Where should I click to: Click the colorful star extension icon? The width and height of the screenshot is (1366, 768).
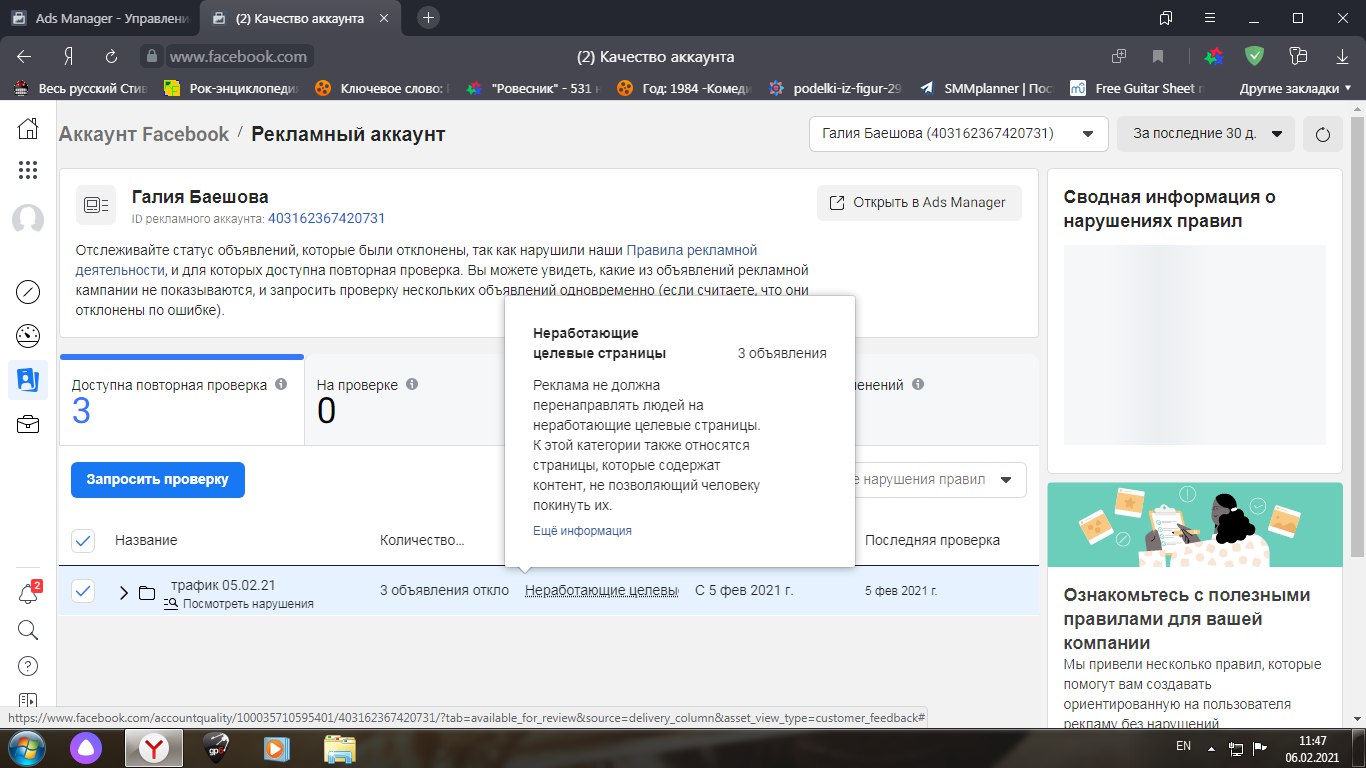pos(1213,57)
